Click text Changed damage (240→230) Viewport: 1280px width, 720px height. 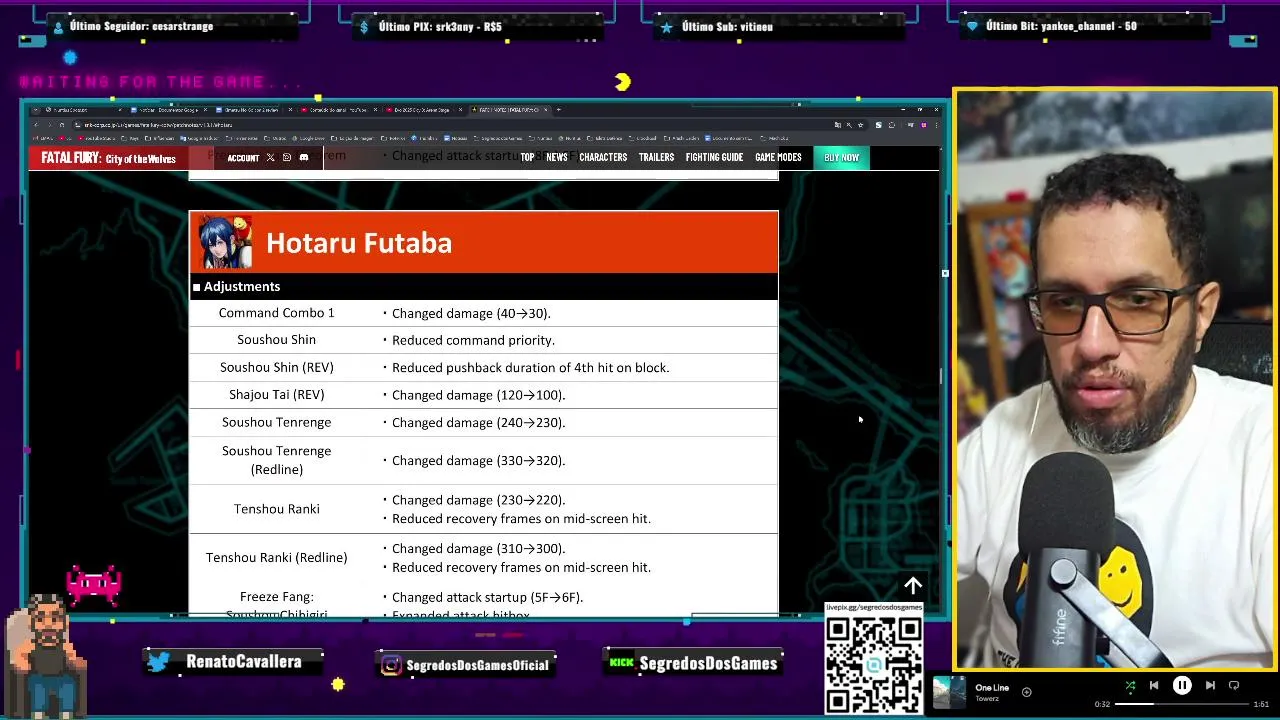click(x=478, y=422)
